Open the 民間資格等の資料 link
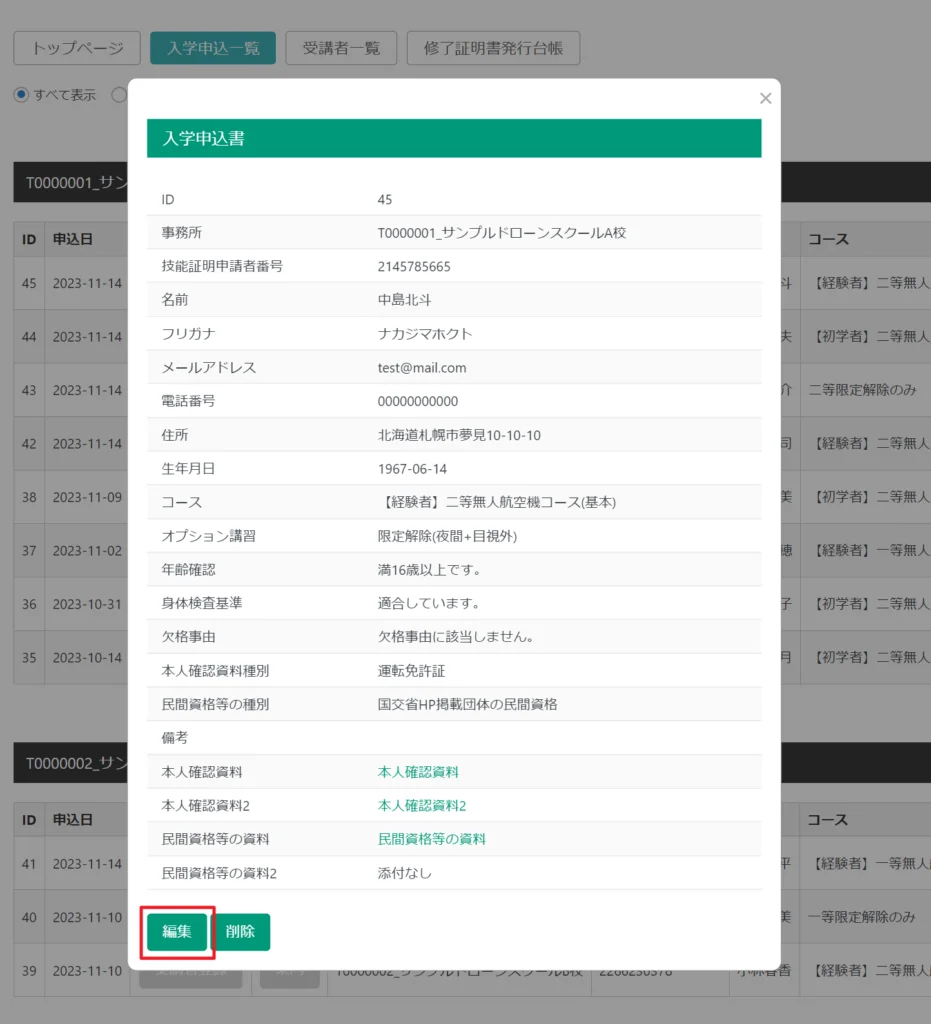 [431, 839]
